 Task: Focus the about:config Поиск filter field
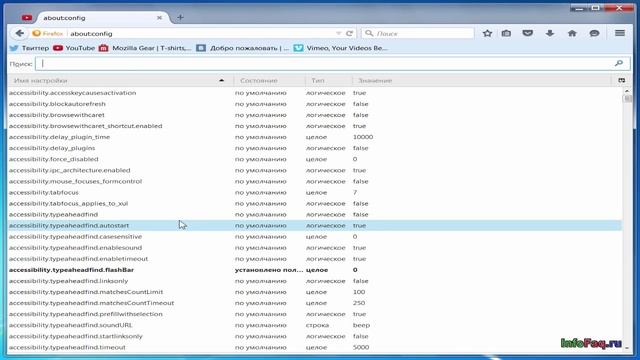pos(332,63)
